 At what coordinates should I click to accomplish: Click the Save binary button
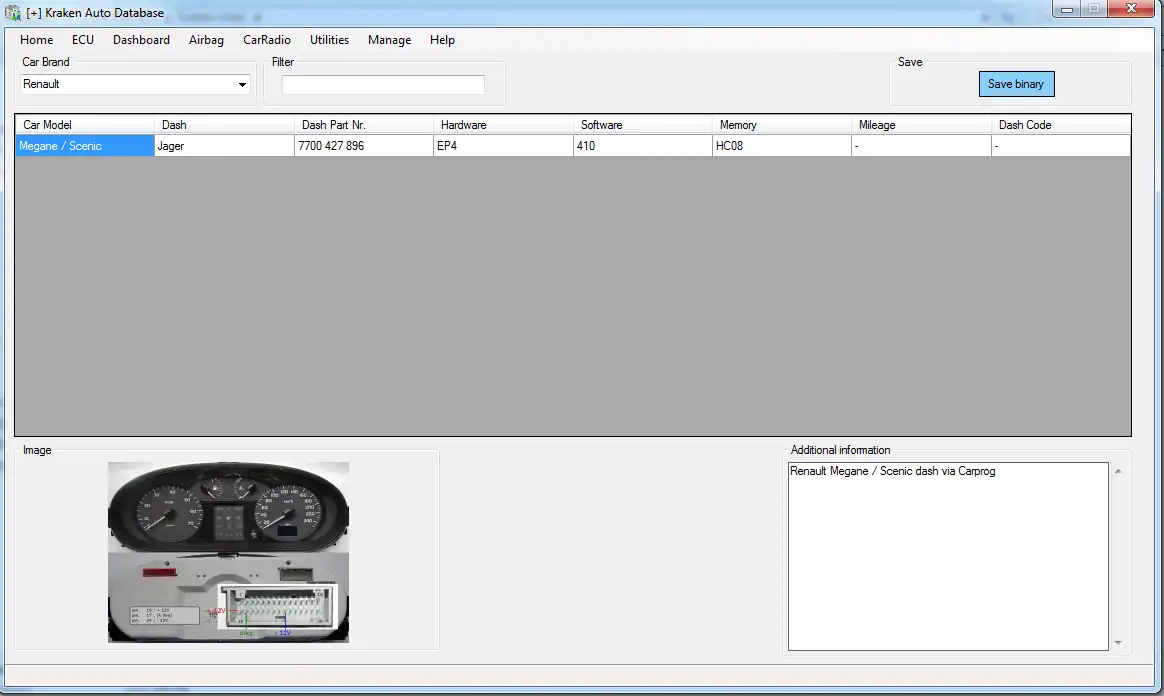1016,84
